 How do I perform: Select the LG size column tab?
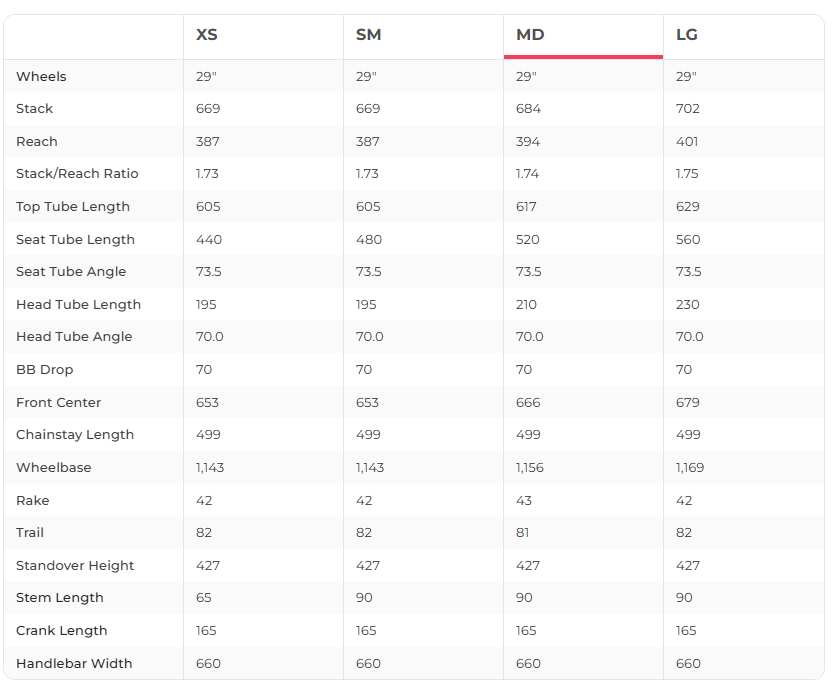click(x=687, y=35)
